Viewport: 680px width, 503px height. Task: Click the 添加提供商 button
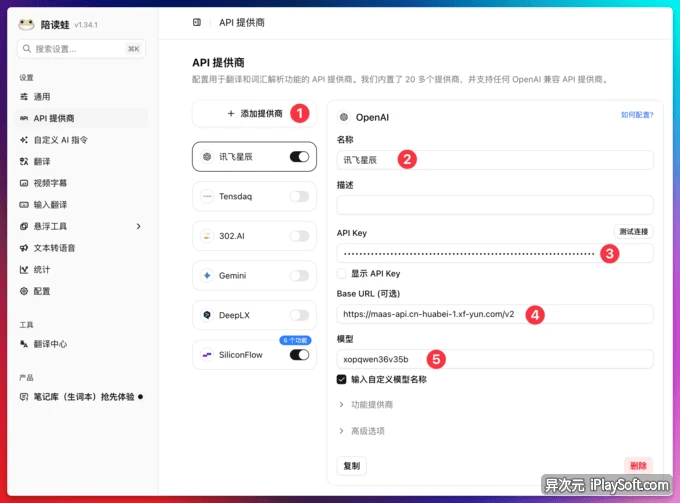coord(255,114)
